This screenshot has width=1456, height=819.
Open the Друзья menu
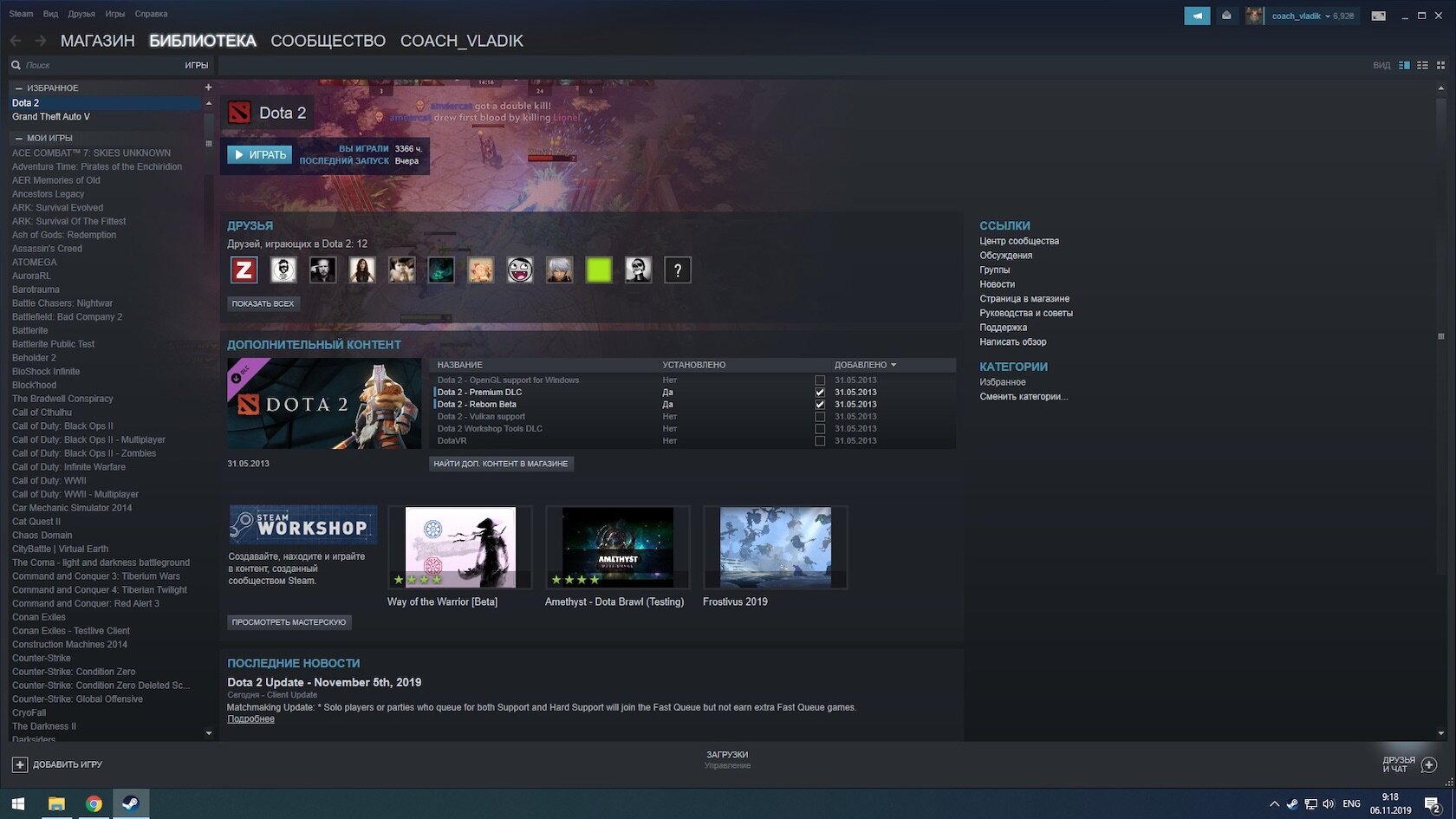point(81,14)
